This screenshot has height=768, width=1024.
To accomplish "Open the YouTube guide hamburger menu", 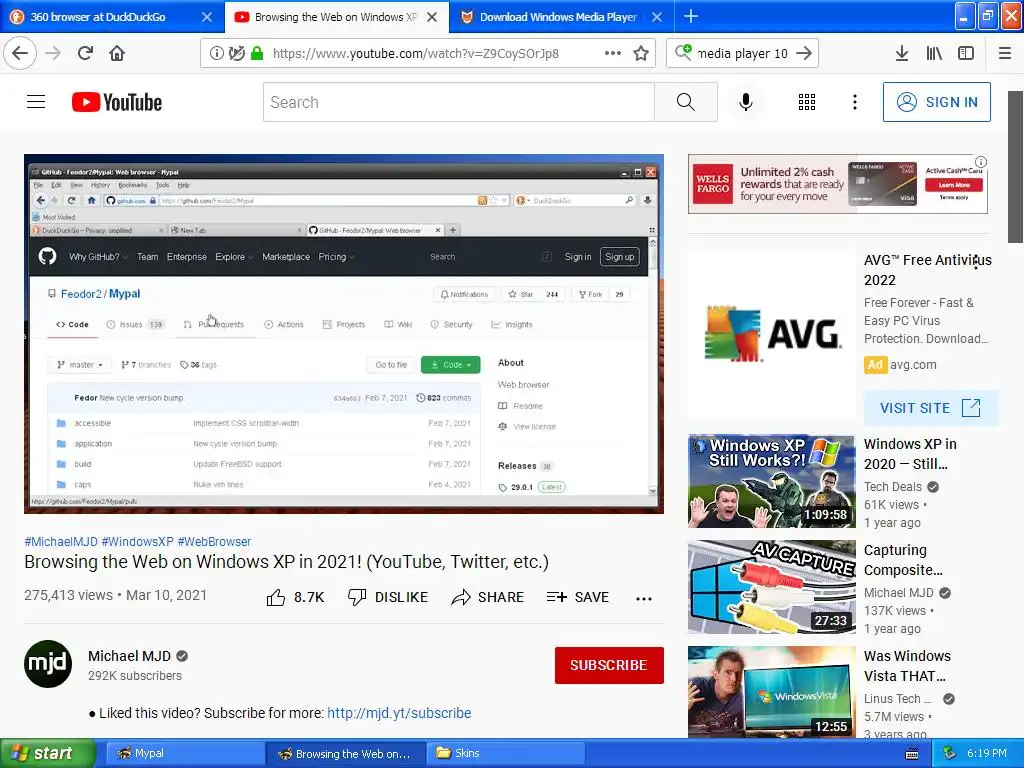I will (x=36, y=102).
